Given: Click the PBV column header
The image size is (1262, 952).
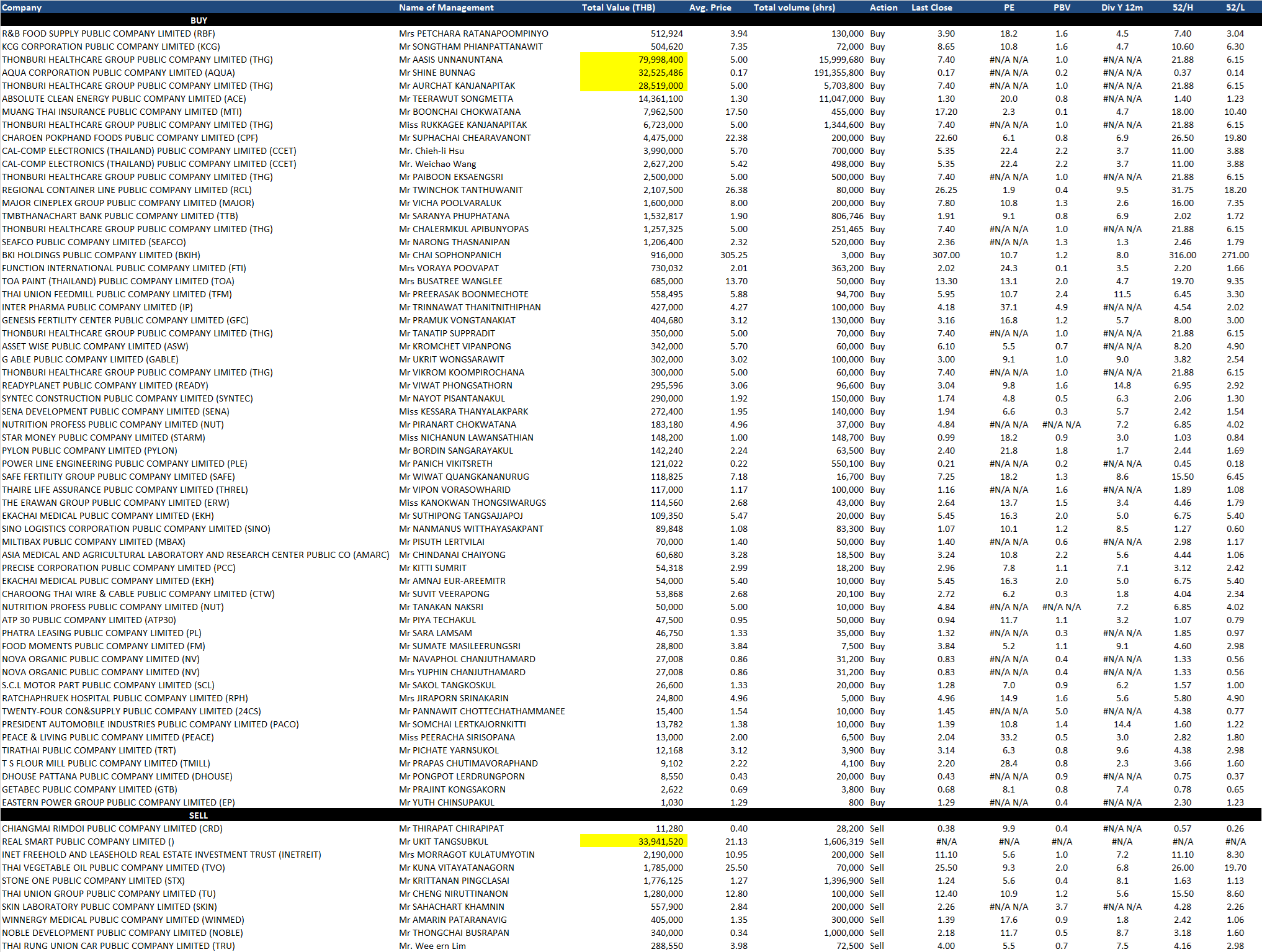Looking at the screenshot, I should pos(1061,7).
